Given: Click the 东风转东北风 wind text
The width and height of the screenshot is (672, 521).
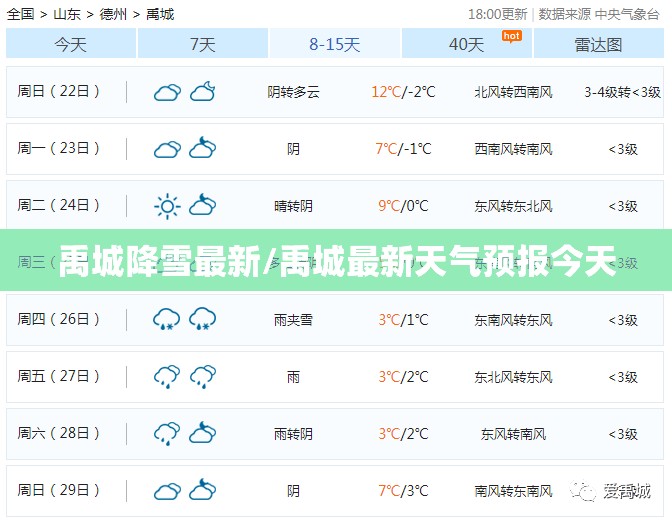Looking at the screenshot, I should [x=513, y=207].
